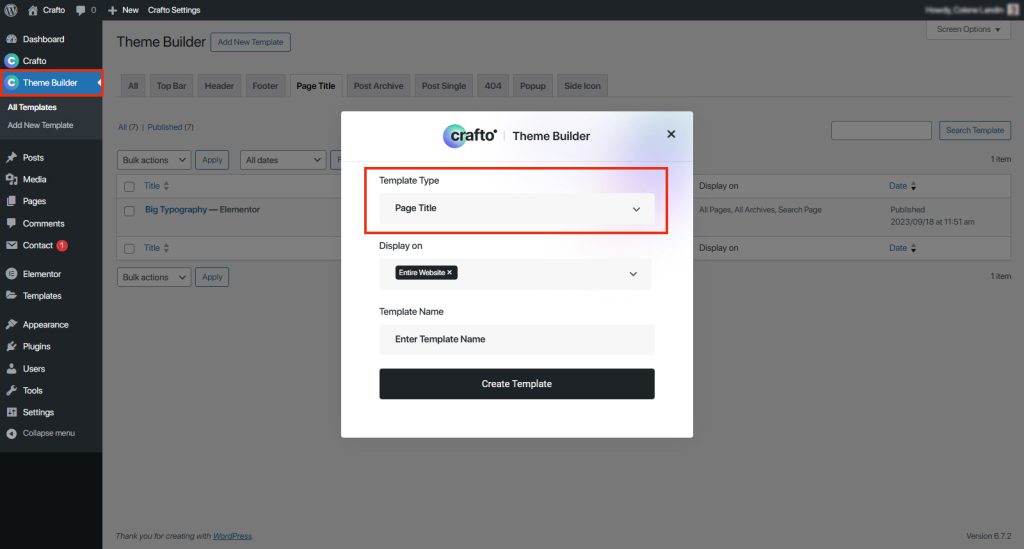Image resolution: width=1024 pixels, height=549 pixels.
Task: Click the WordPress logo icon
Action: pos(10,10)
